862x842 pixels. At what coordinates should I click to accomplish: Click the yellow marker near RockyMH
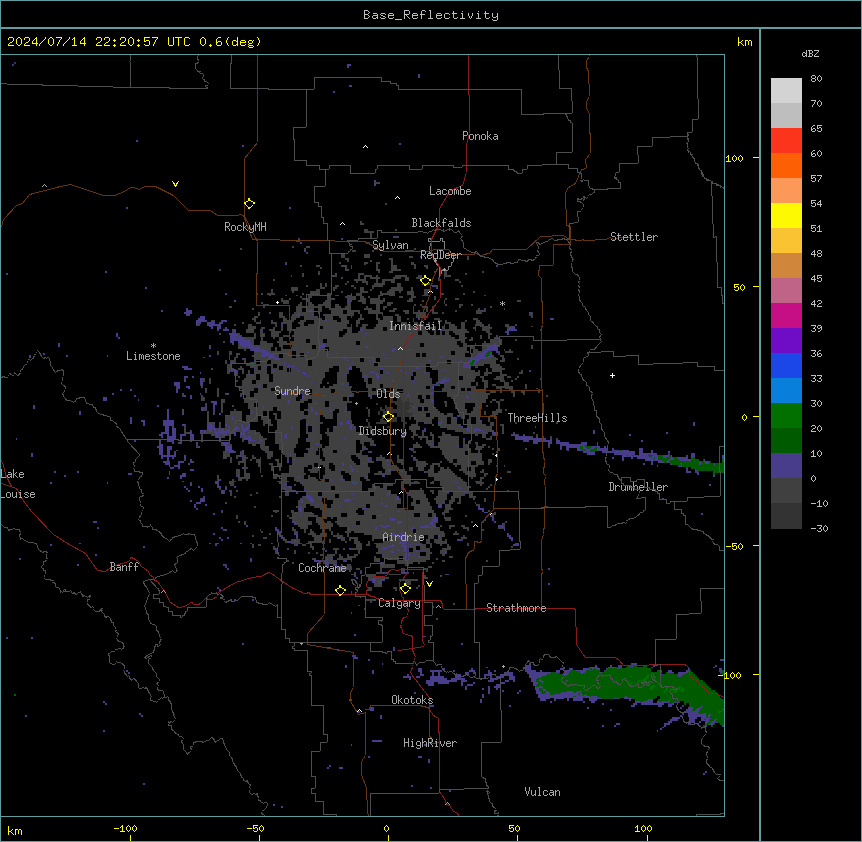(x=249, y=203)
